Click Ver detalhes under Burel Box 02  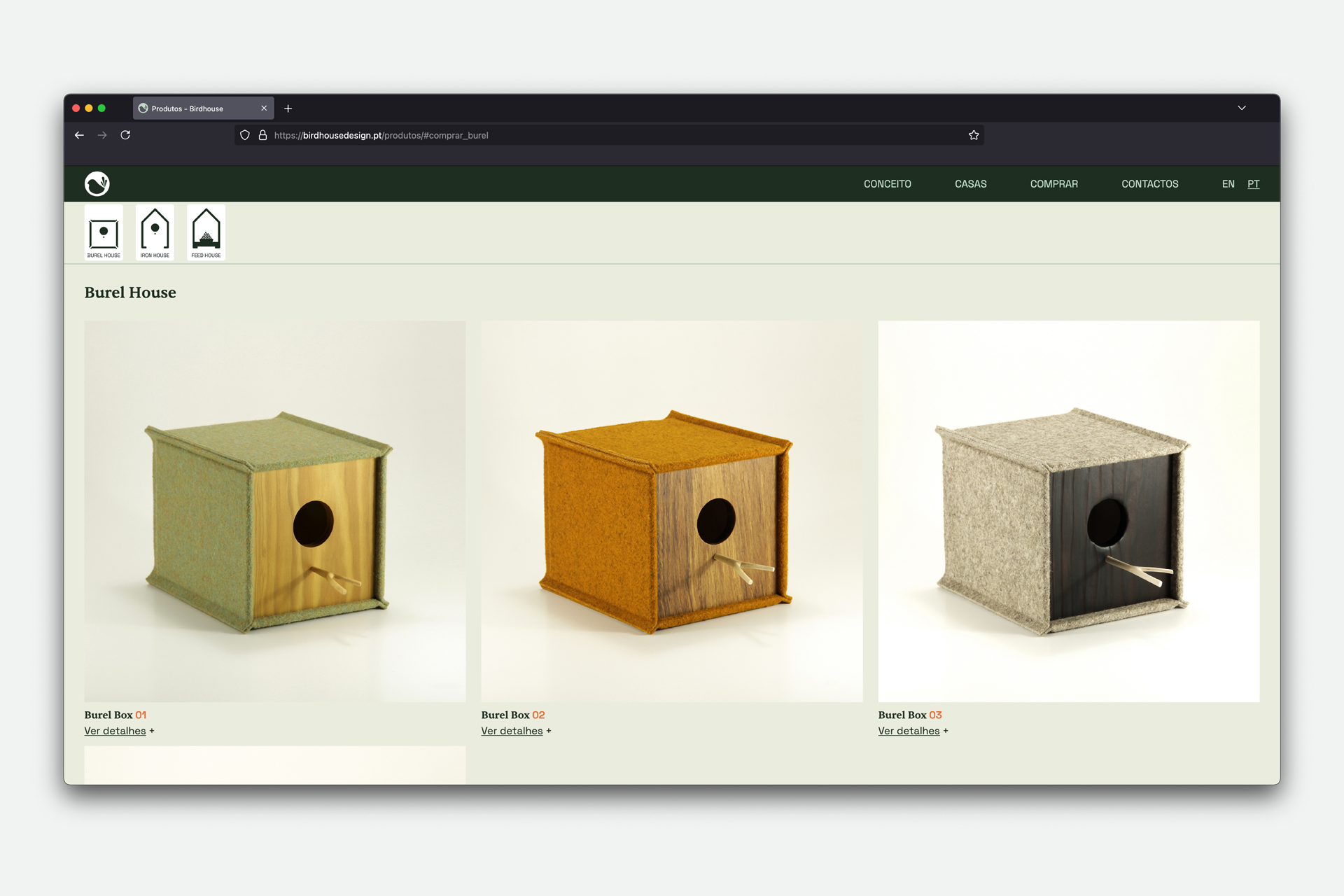(x=512, y=731)
